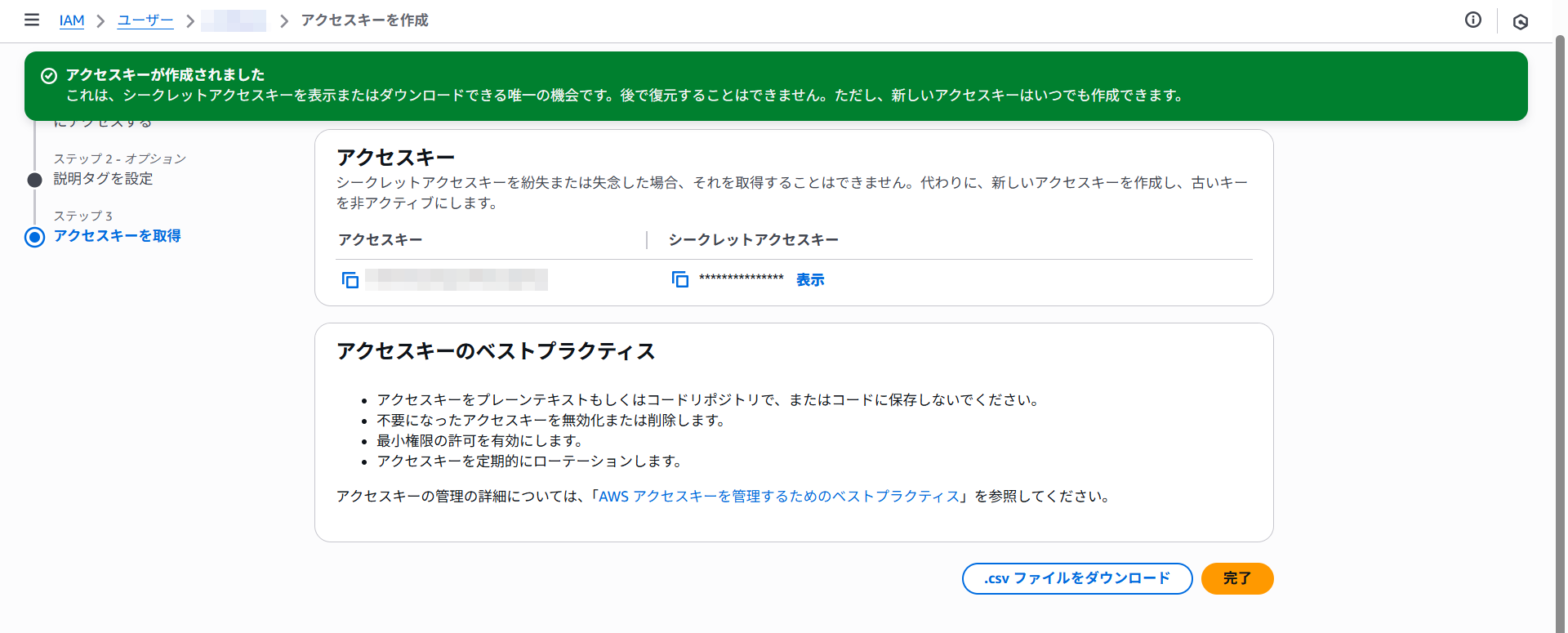The height and width of the screenshot is (633, 1568).
Task: Select the 説明タグを設定 step label
Action: click(103, 178)
